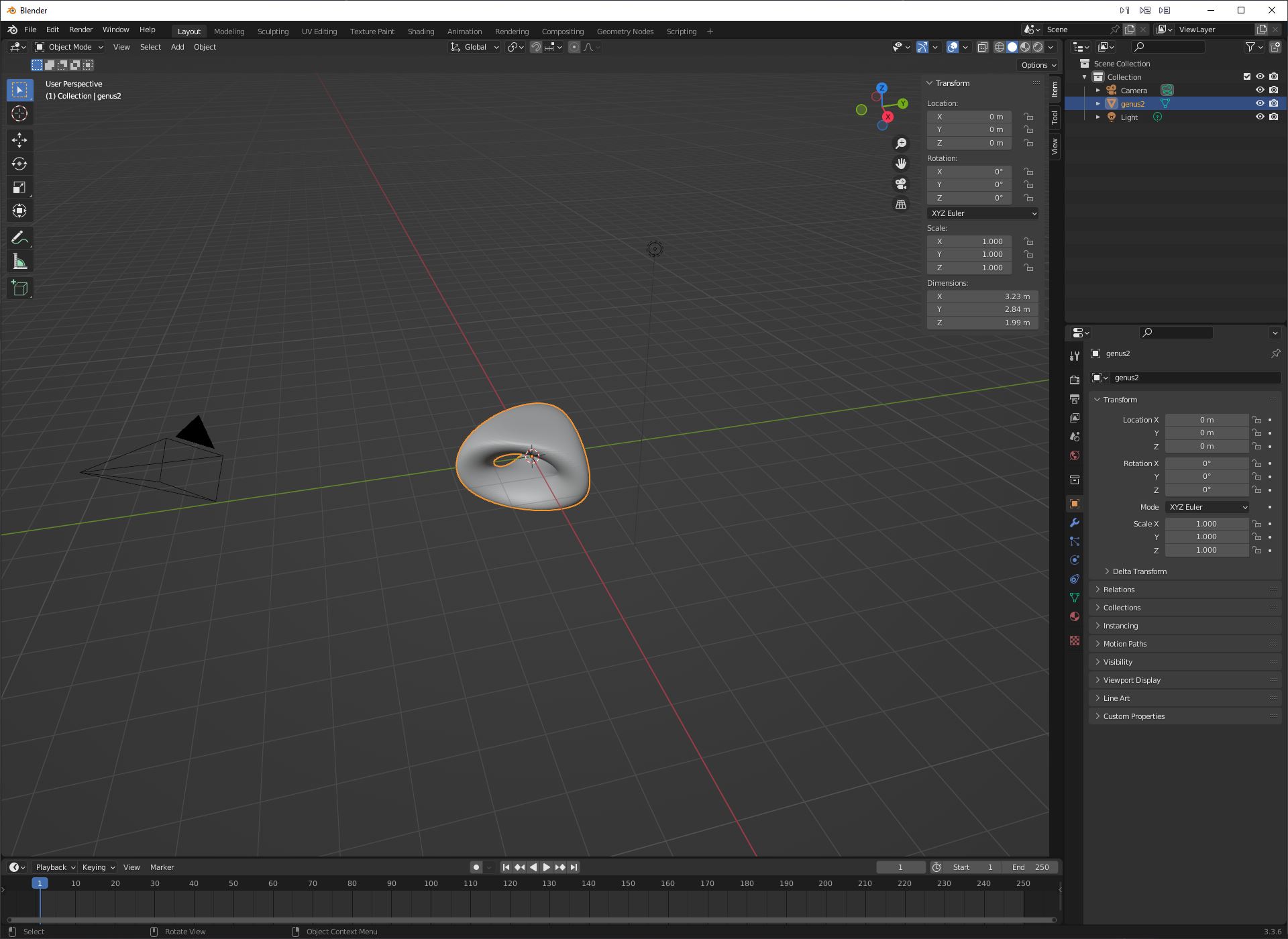
Task: Select the Measure tool icon
Action: tap(20, 261)
